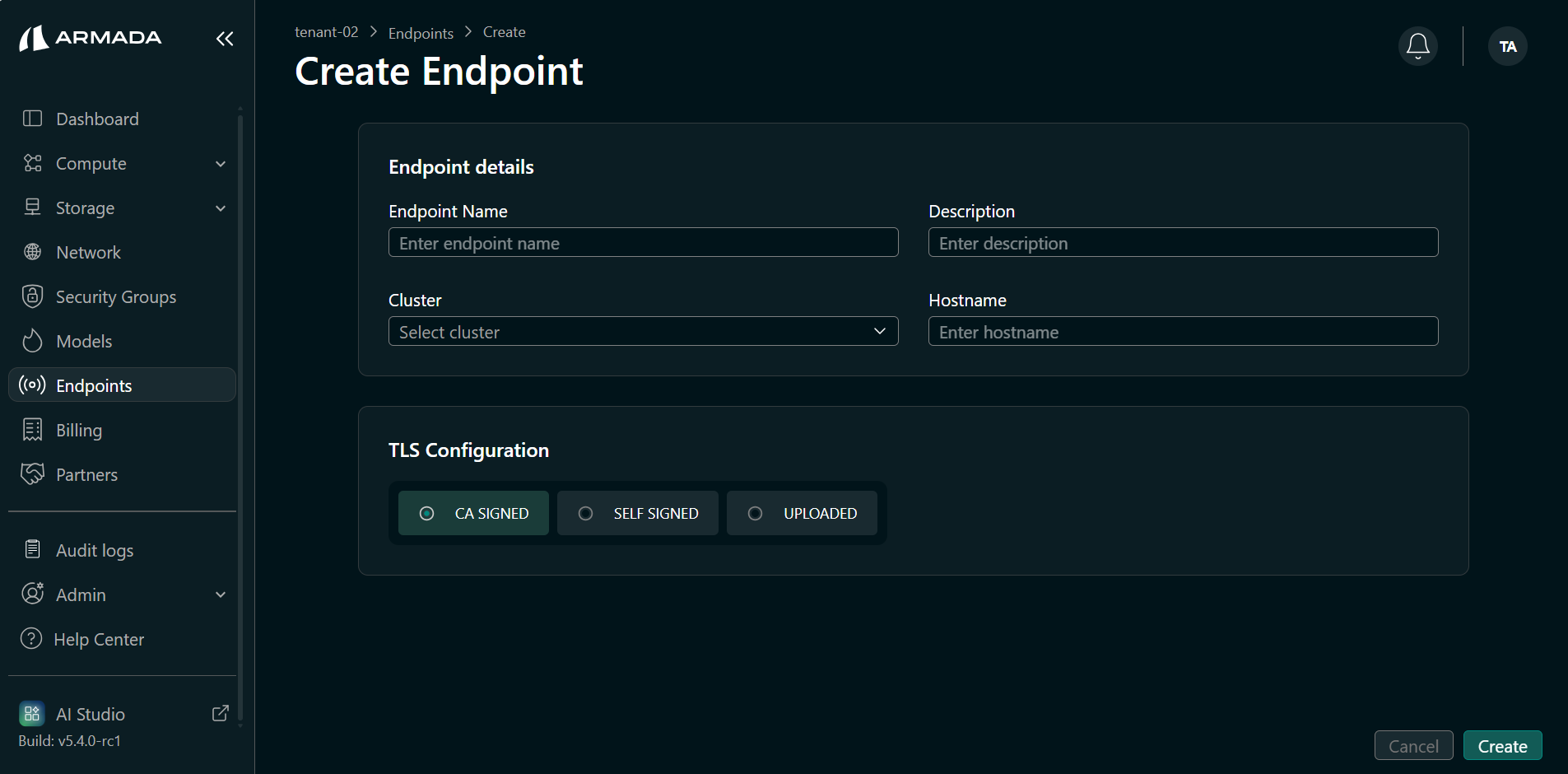1568x774 pixels.
Task: Click the Endpoints broadcast icon
Action: (32, 385)
